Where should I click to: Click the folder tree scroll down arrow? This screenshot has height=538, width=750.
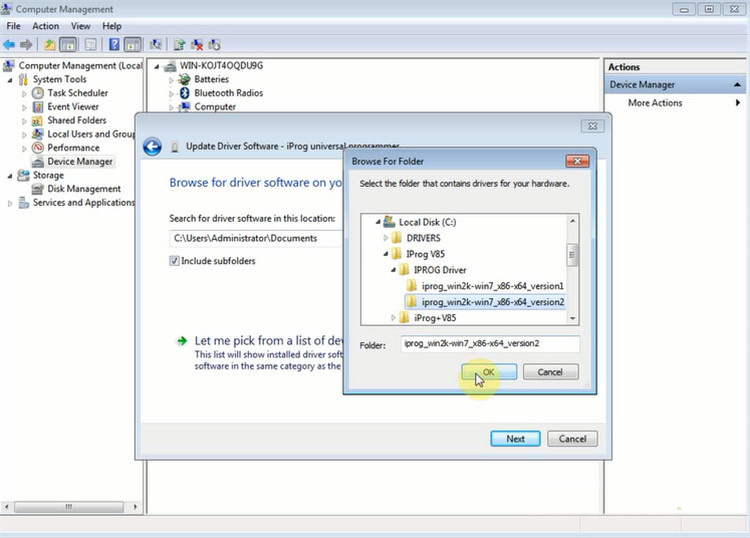click(x=572, y=318)
